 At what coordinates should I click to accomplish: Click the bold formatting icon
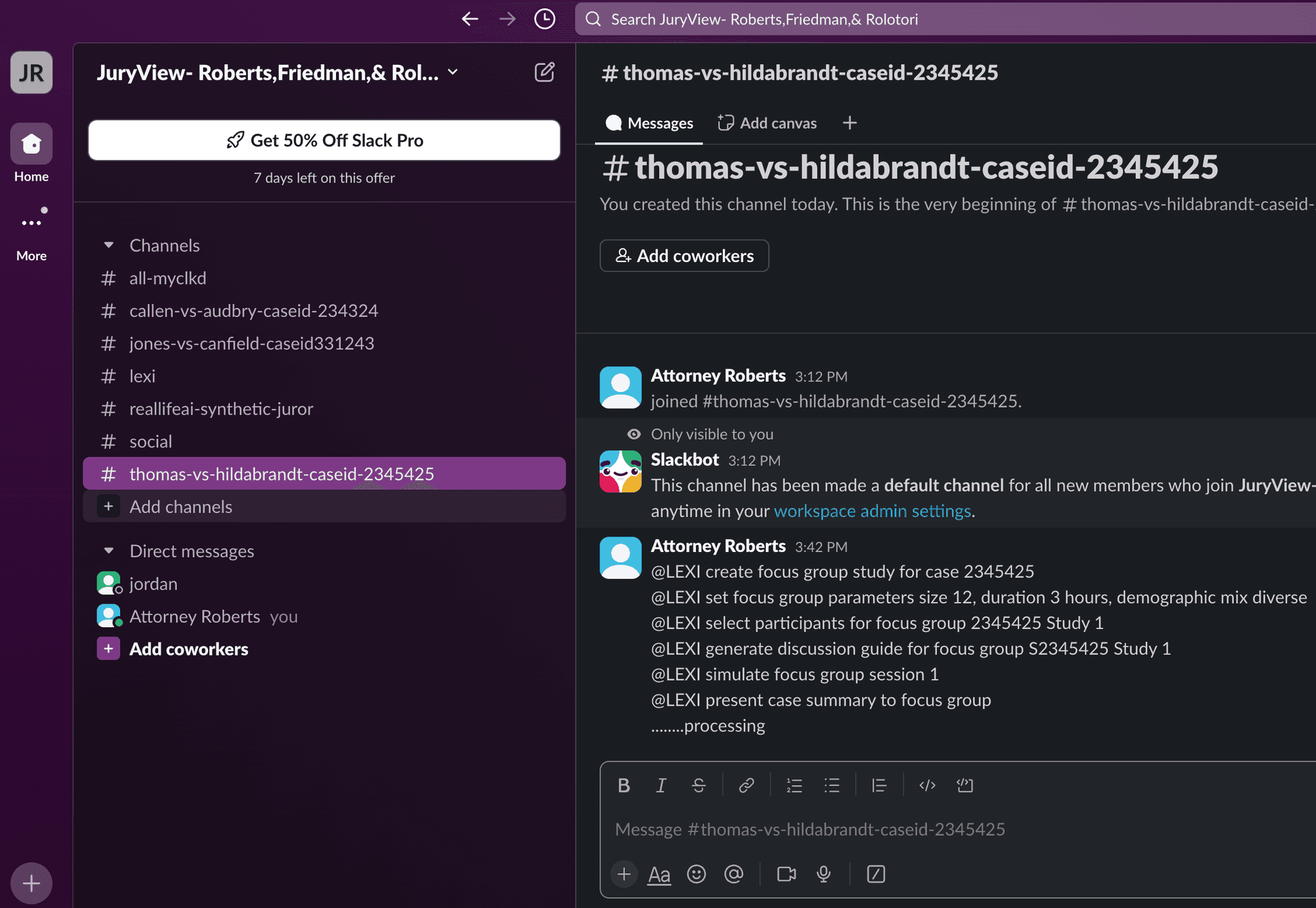click(623, 786)
